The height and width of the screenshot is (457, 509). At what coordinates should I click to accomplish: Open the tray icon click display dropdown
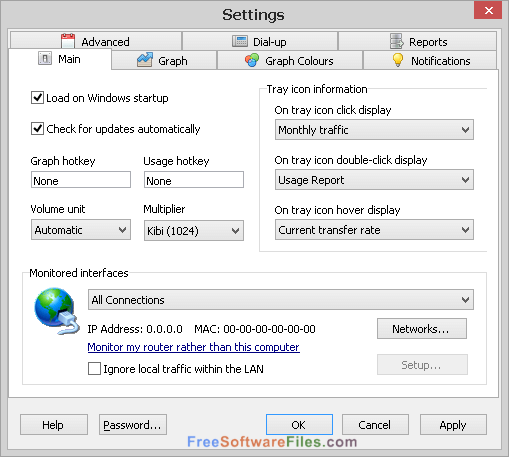point(374,130)
